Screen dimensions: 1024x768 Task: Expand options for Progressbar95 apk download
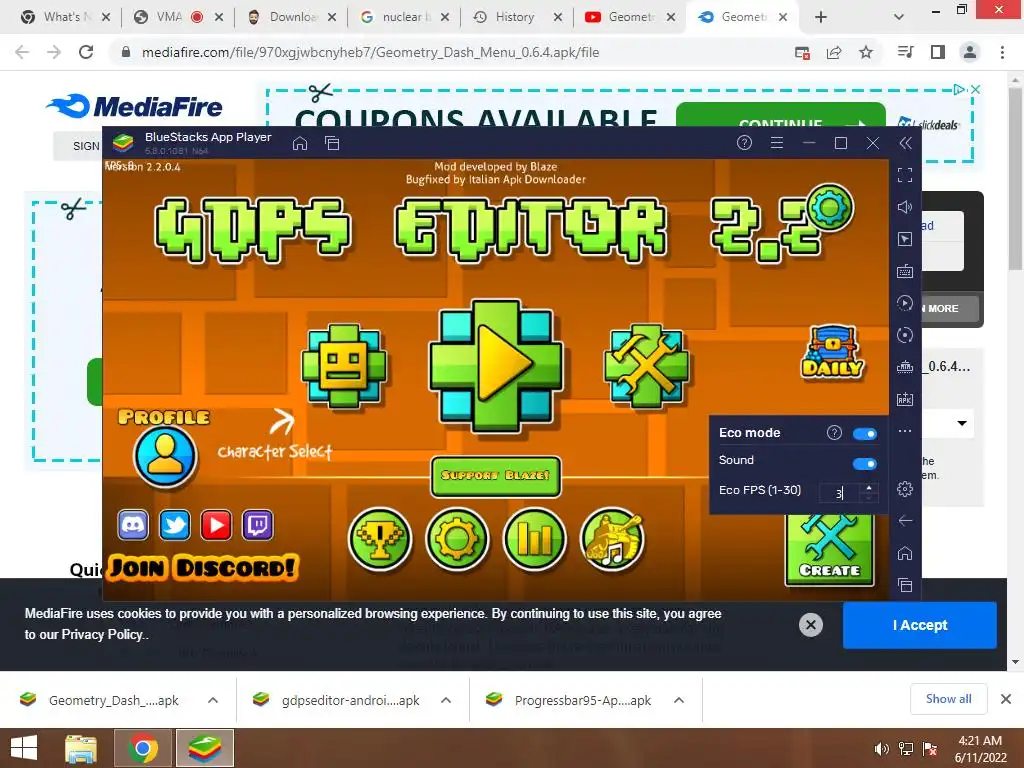pyautogui.click(x=679, y=700)
